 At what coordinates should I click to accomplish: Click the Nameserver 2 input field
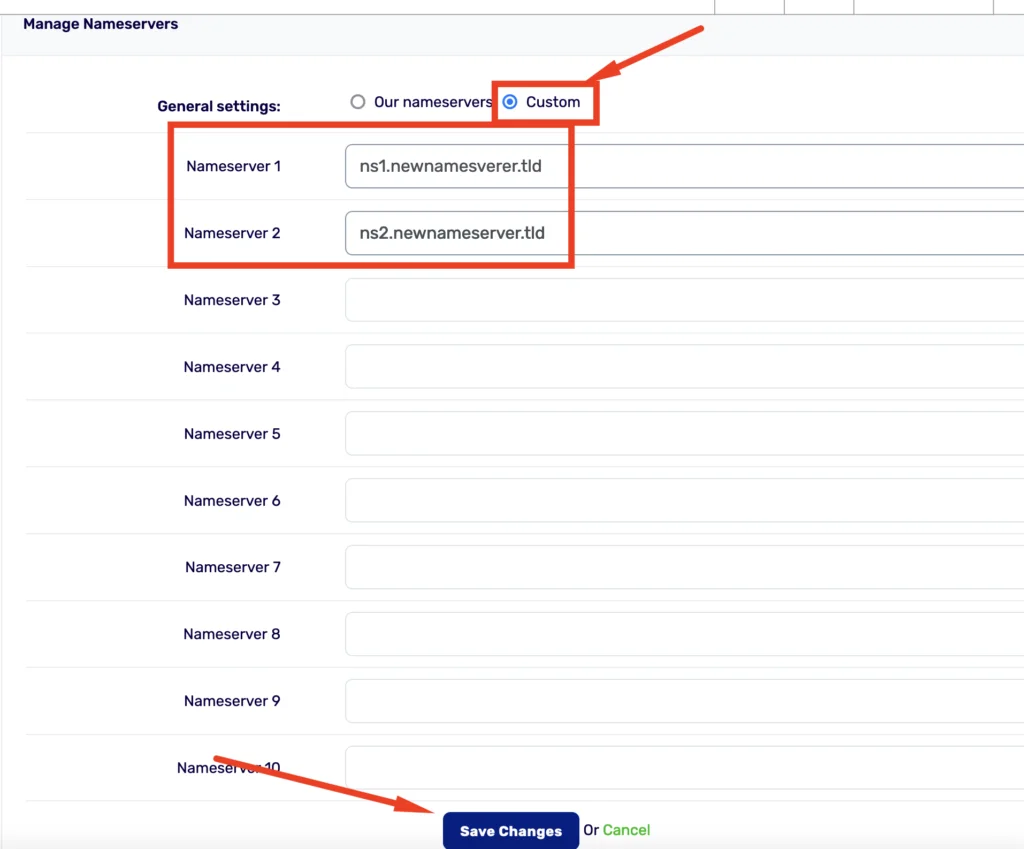coord(684,233)
